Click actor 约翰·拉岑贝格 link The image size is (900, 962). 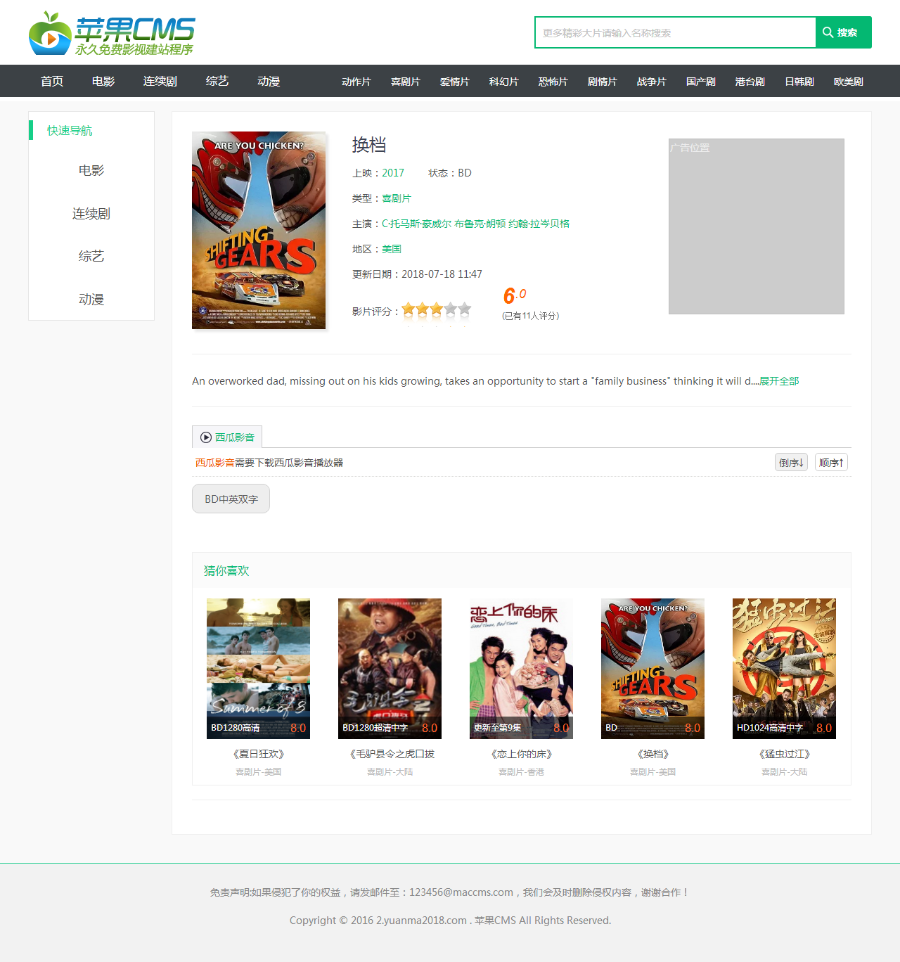point(539,223)
